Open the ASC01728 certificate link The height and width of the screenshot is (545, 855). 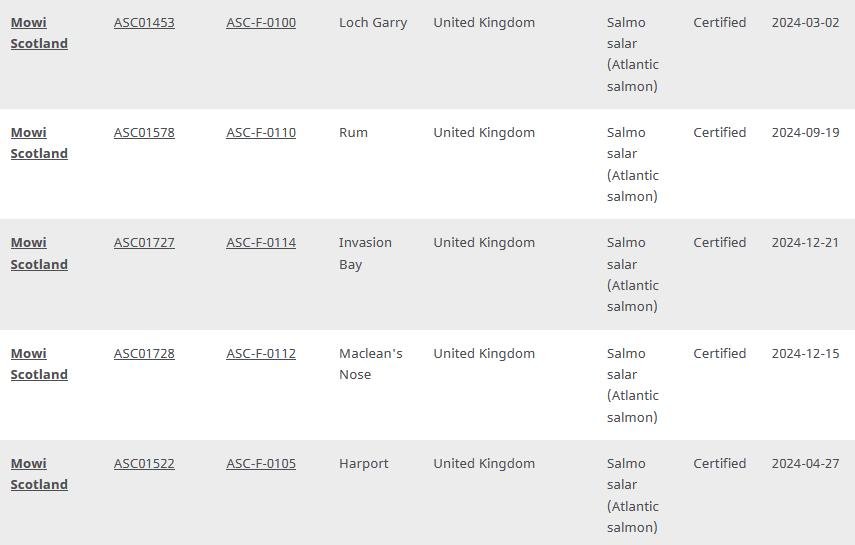coord(144,353)
